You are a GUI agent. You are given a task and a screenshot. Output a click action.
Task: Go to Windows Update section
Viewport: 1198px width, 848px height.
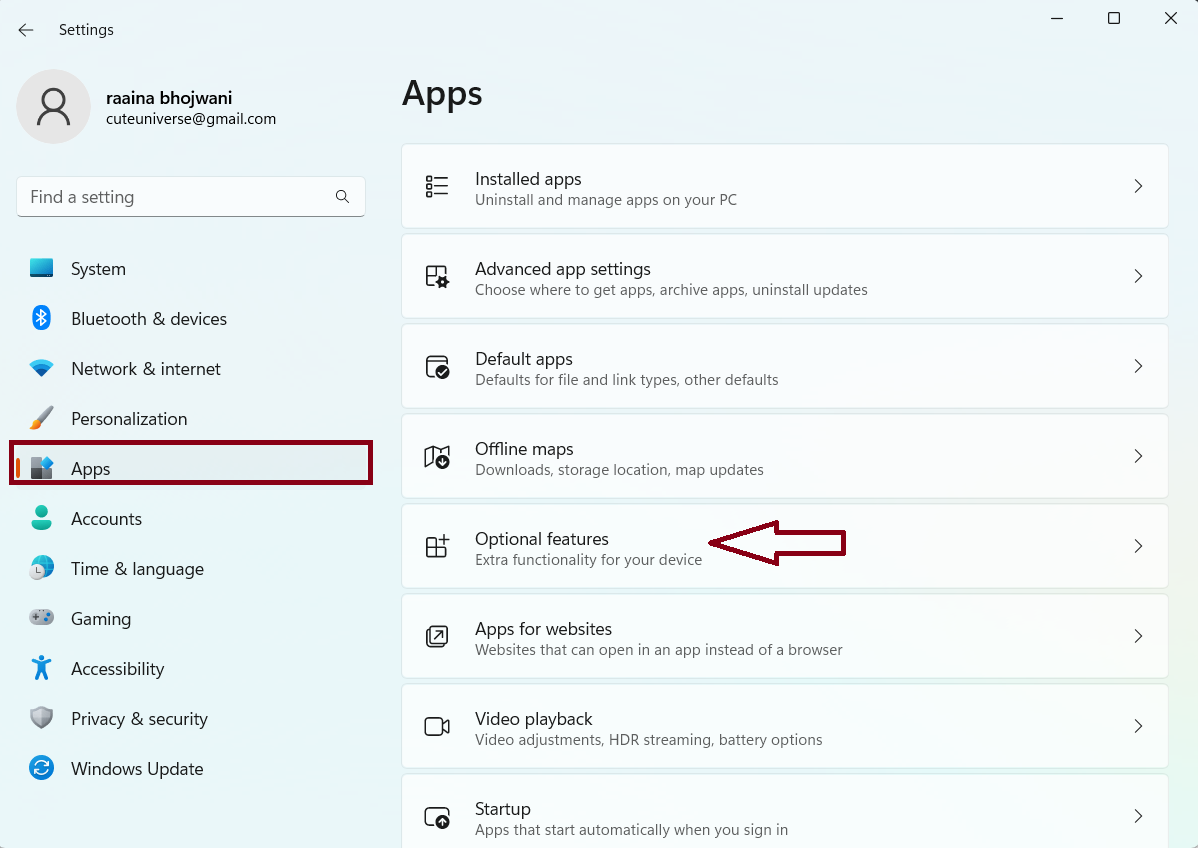(137, 769)
